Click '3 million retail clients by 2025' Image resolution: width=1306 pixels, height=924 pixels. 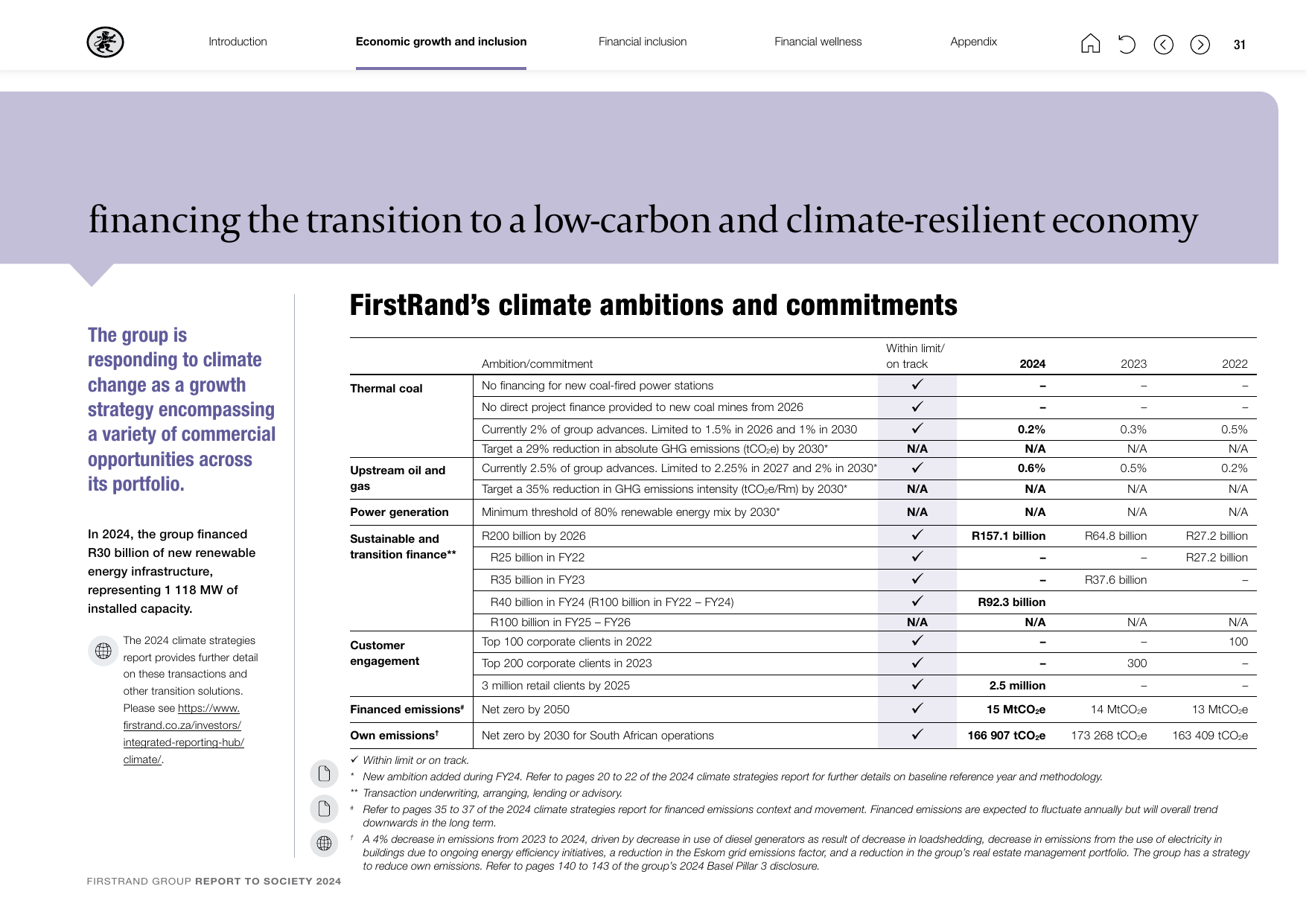pyautogui.click(x=555, y=686)
